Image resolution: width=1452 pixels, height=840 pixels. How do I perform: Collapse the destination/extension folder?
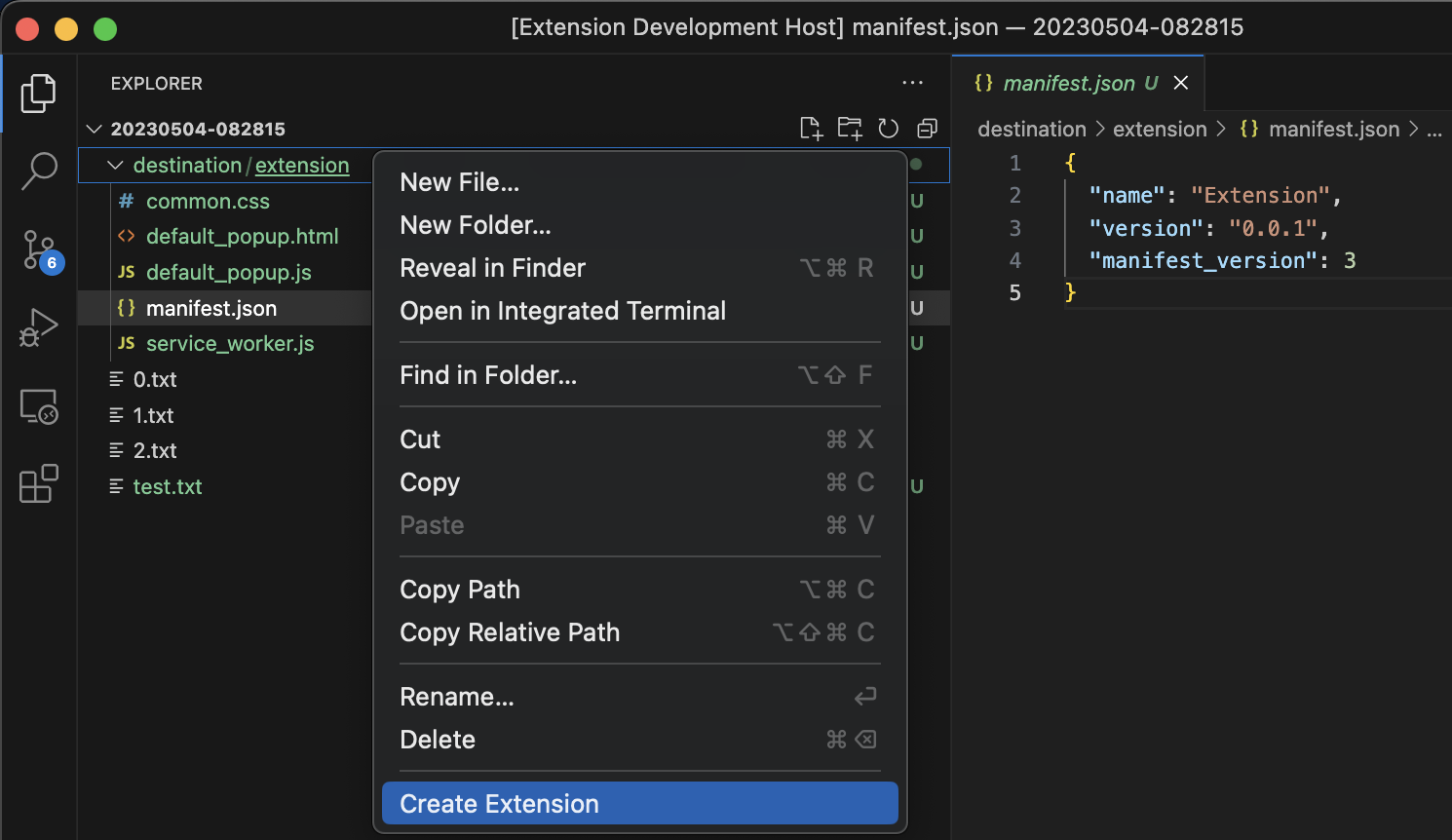(115, 166)
